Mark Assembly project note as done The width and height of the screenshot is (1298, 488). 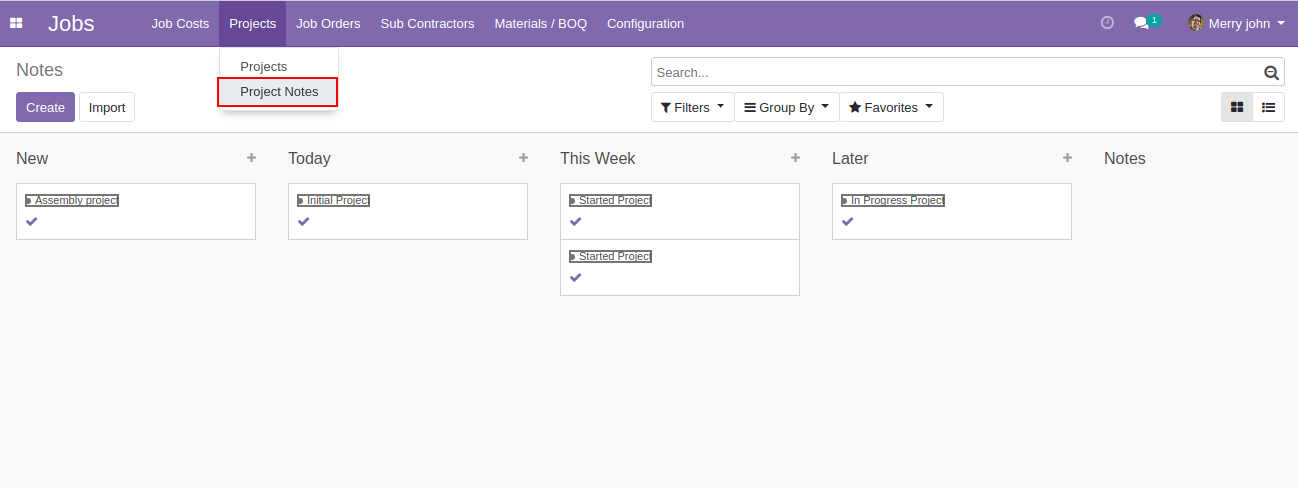click(x=32, y=221)
